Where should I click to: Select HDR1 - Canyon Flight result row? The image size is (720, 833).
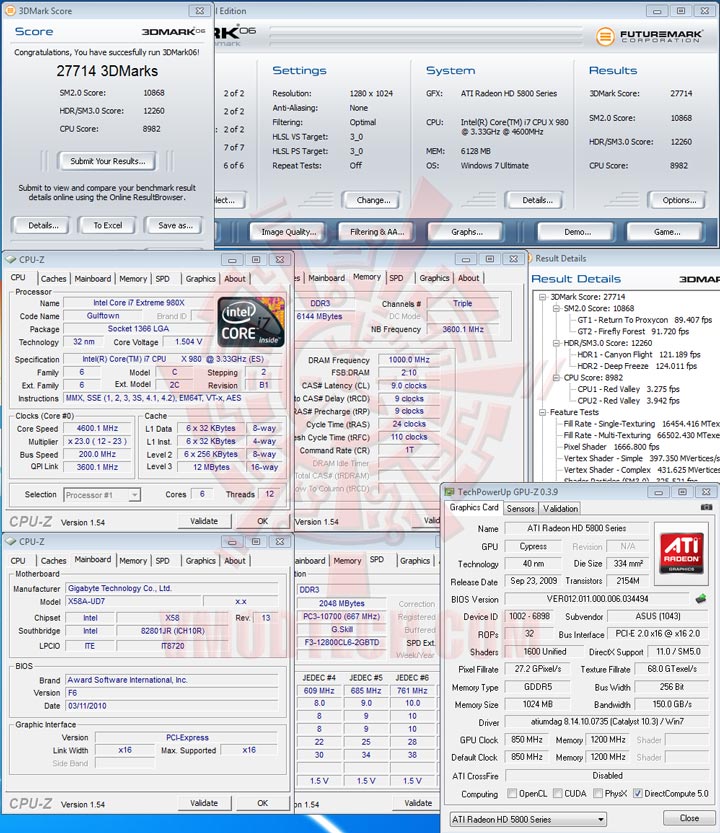tap(639, 354)
